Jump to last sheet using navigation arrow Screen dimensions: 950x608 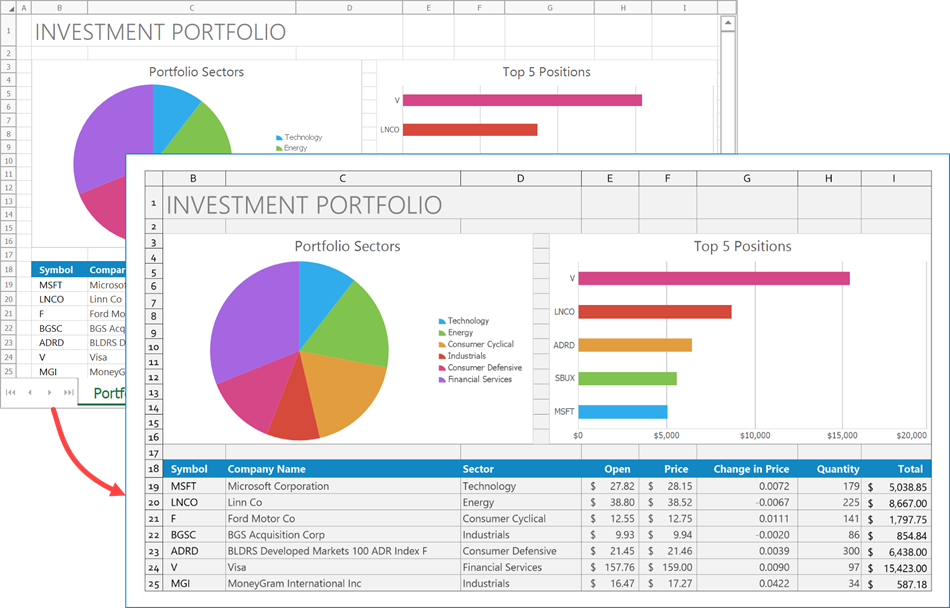click(68, 392)
